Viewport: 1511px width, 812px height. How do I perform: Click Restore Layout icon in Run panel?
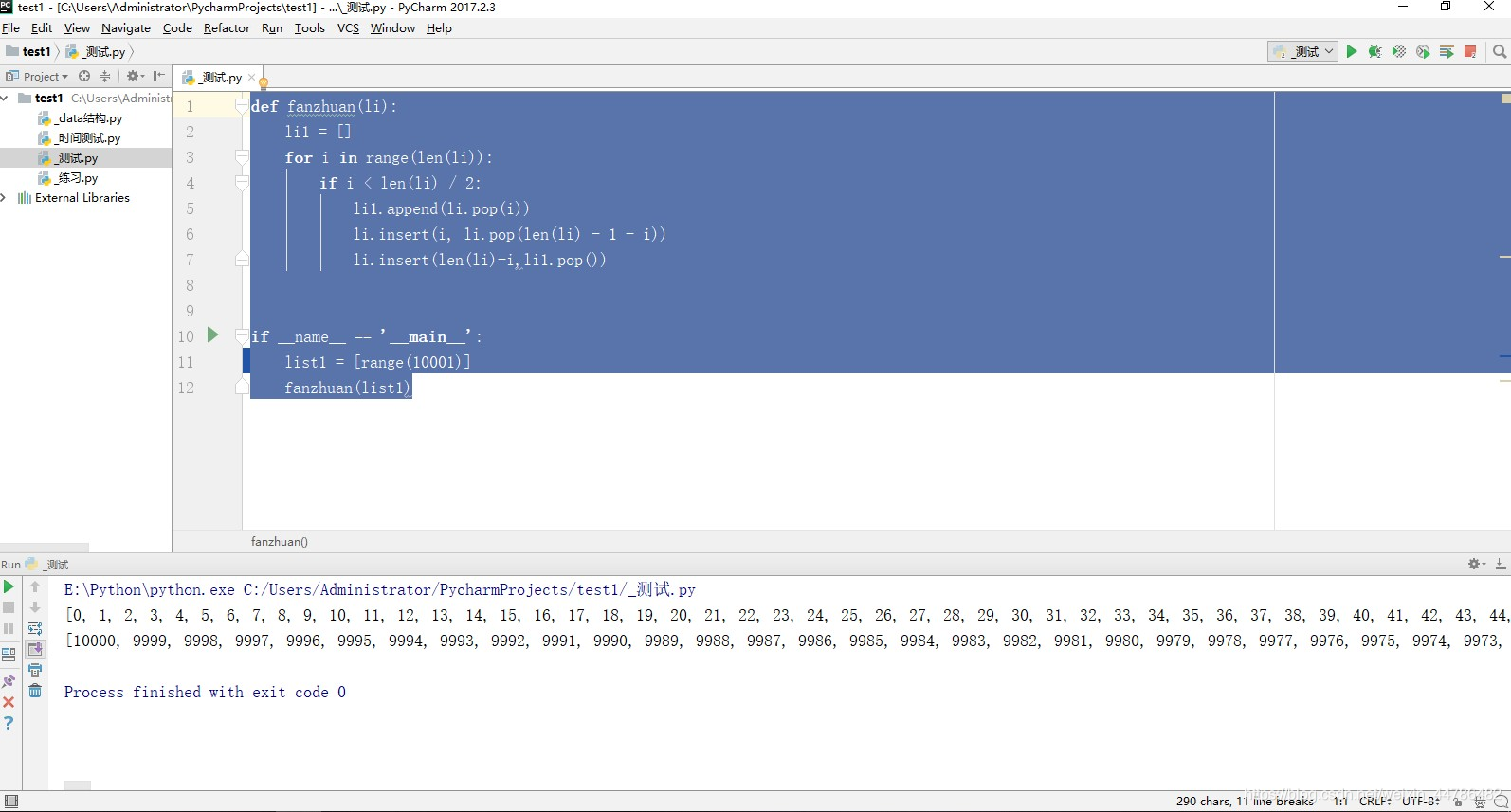(x=9, y=655)
